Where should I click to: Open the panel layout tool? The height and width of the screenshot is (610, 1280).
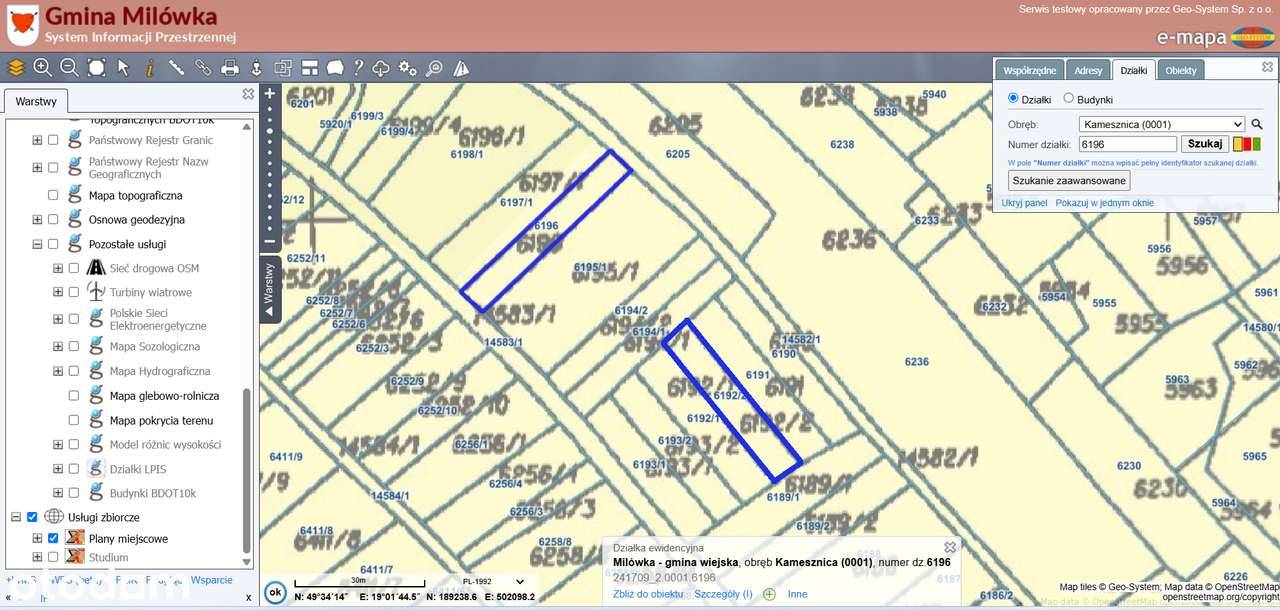click(x=309, y=68)
